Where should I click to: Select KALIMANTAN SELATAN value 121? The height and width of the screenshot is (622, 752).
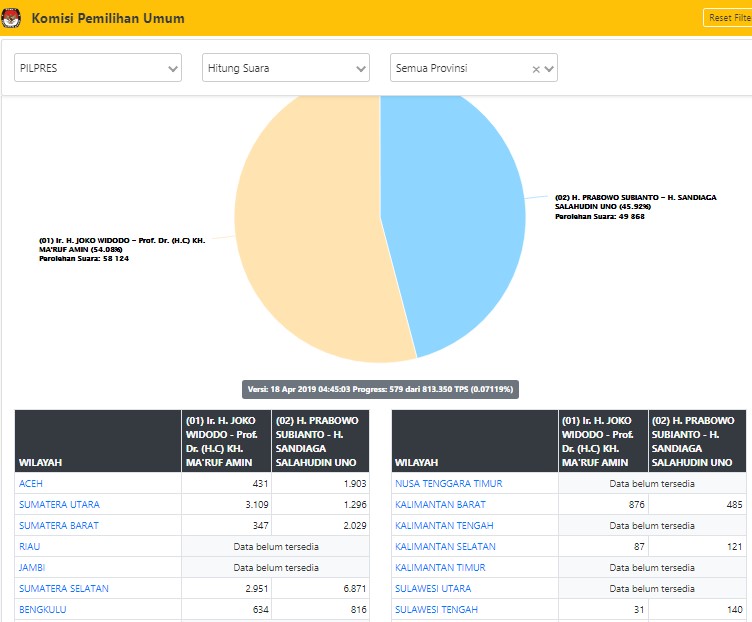click(x=734, y=547)
